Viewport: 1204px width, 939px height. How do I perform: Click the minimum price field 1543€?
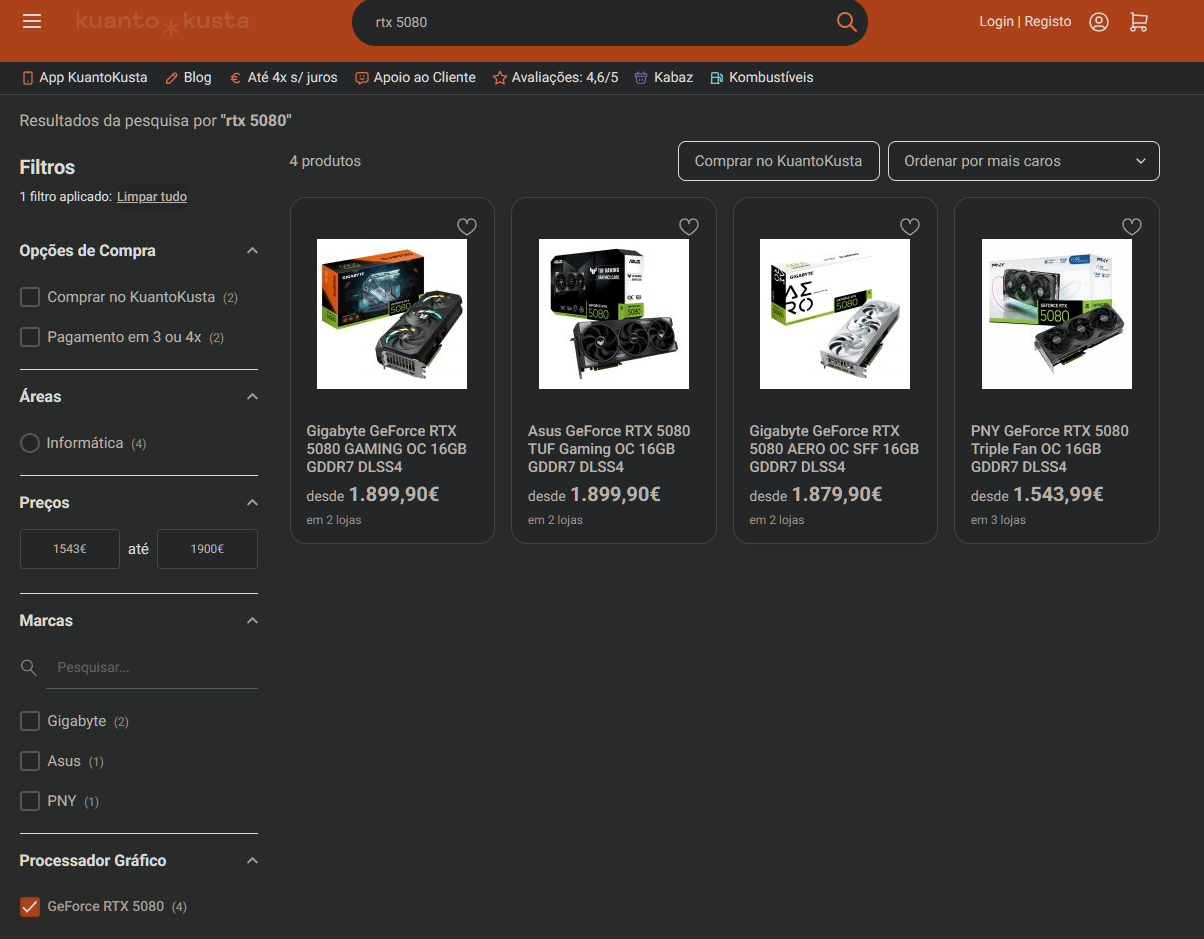(x=70, y=549)
